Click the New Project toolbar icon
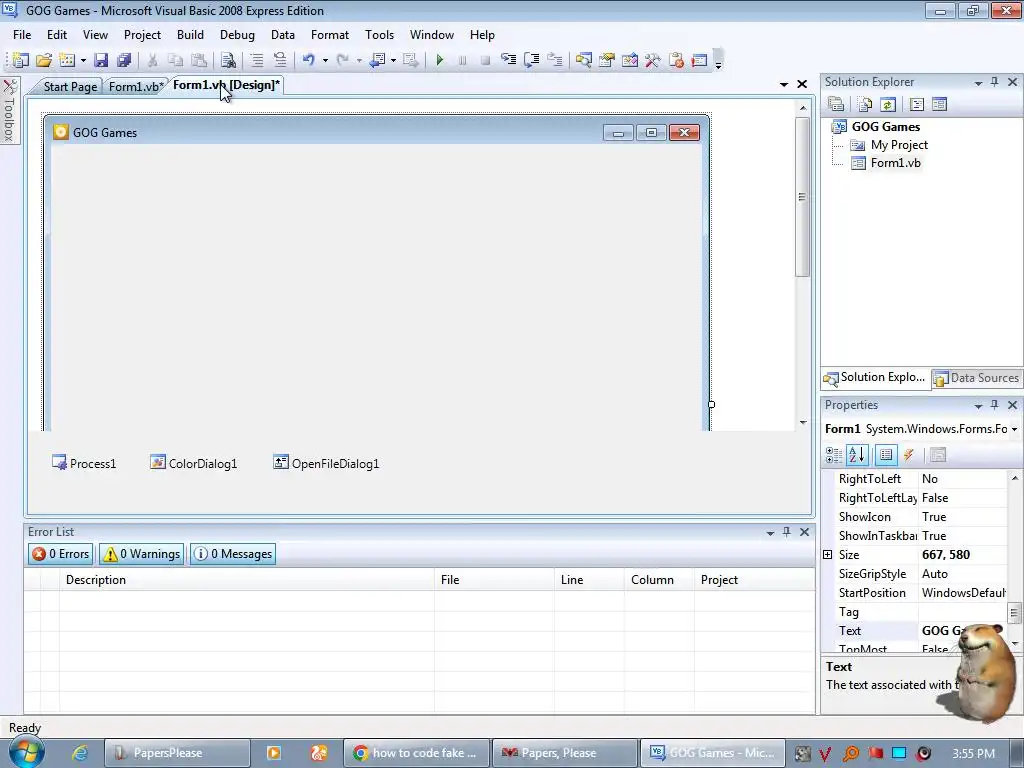Screen dimensions: 1024x768 tap(20, 60)
